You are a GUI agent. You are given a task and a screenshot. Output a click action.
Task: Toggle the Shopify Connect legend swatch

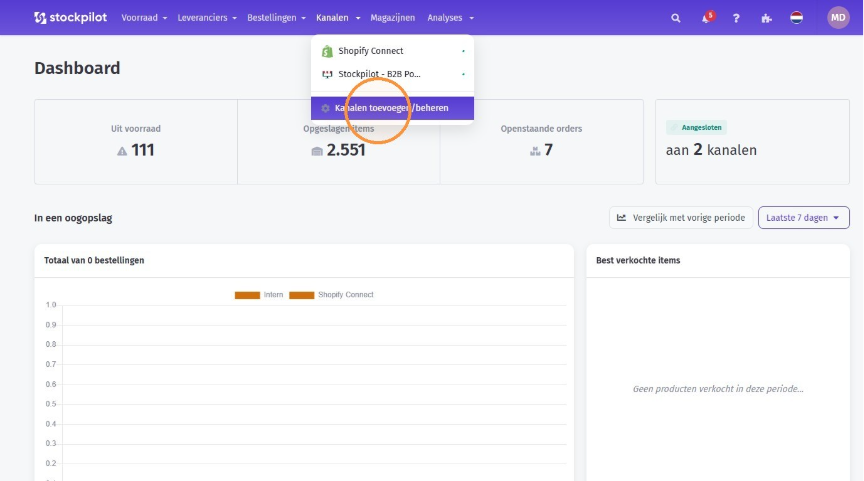[301, 295]
